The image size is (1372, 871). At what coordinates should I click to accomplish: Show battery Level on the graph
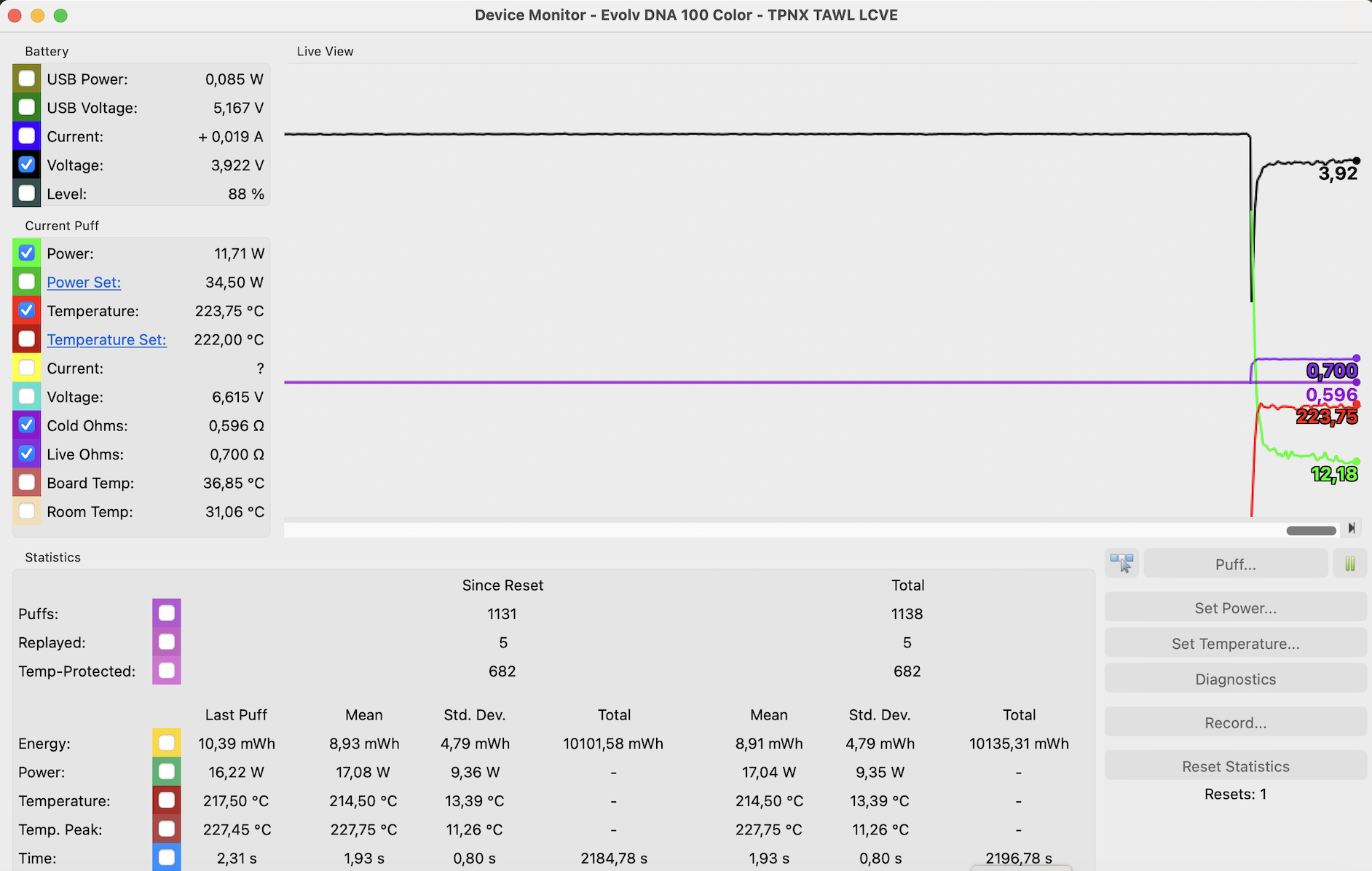(x=27, y=194)
